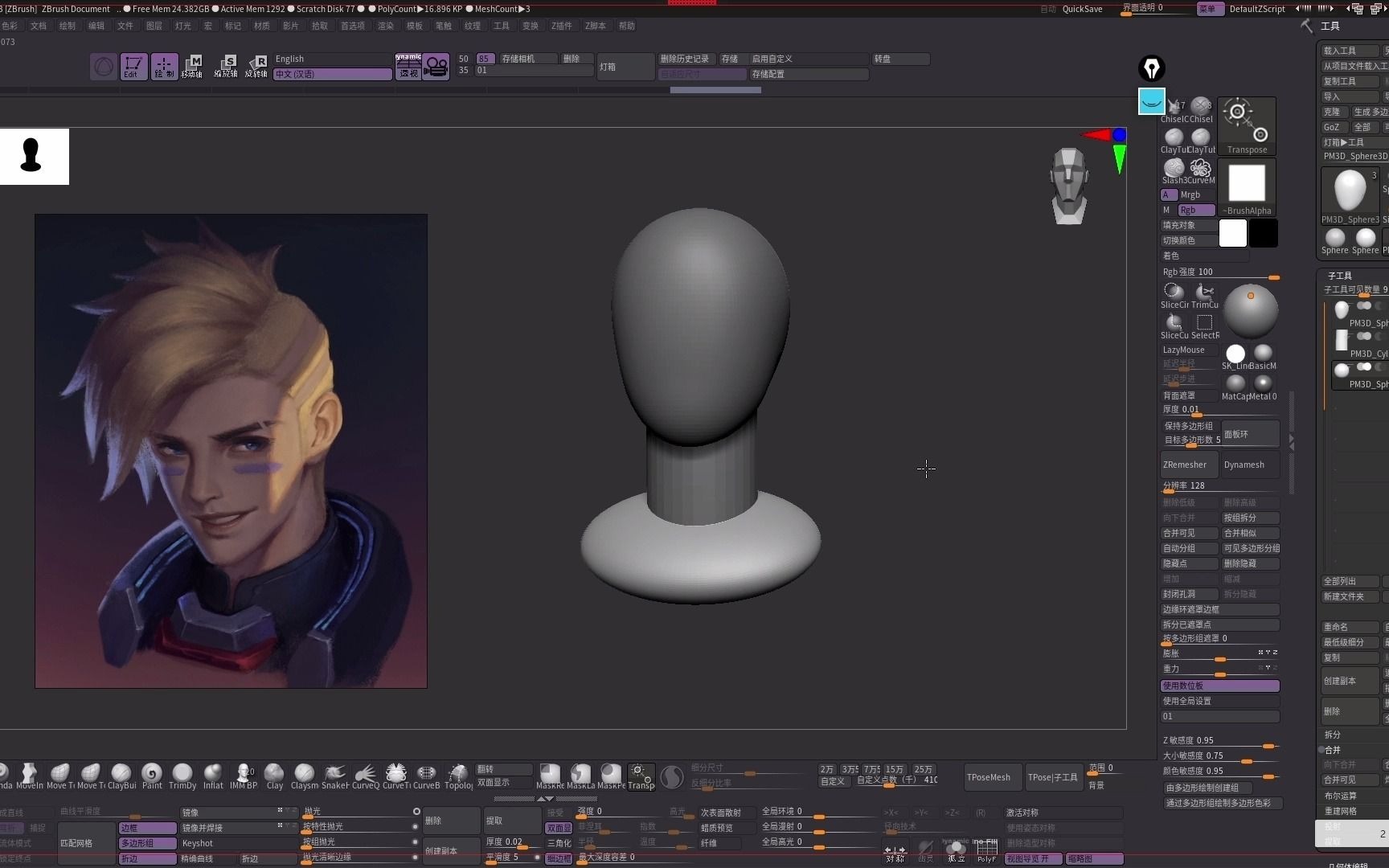Screen dimensions: 1389x868
Task: Click the TPoseMesh button
Action: click(x=993, y=777)
